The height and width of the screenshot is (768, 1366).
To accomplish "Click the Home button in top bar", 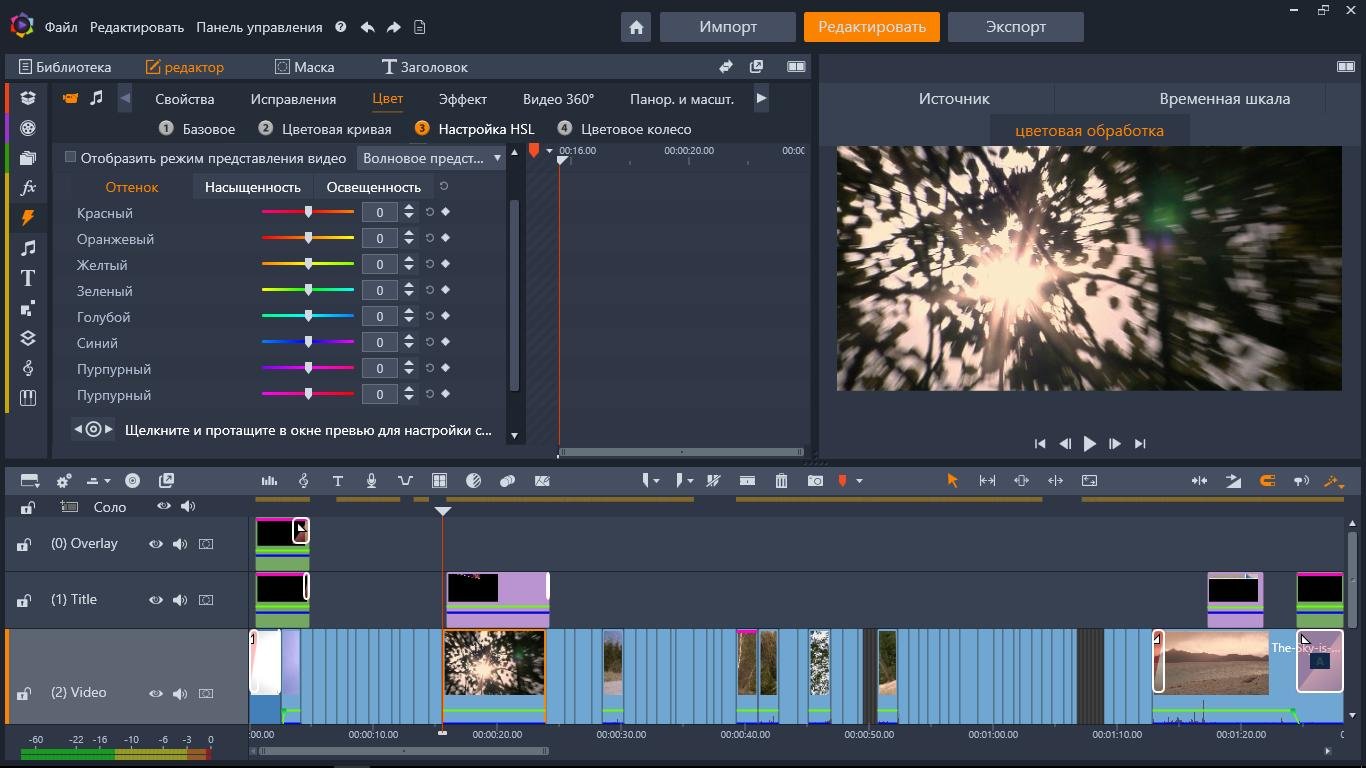I will coord(636,27).
